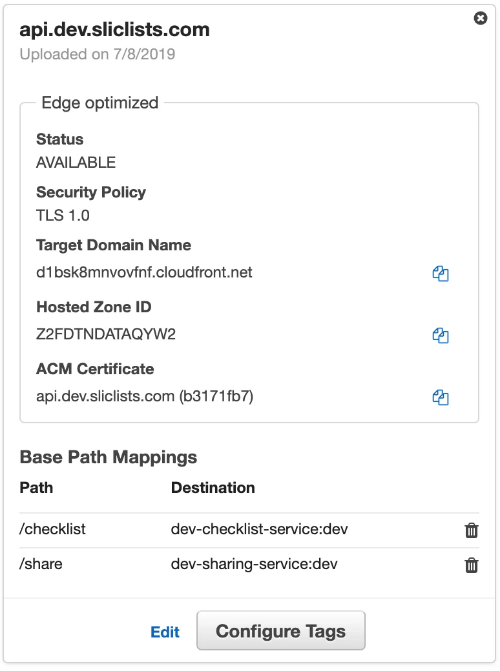Click the Edge optimized section label

coord(100,103)
